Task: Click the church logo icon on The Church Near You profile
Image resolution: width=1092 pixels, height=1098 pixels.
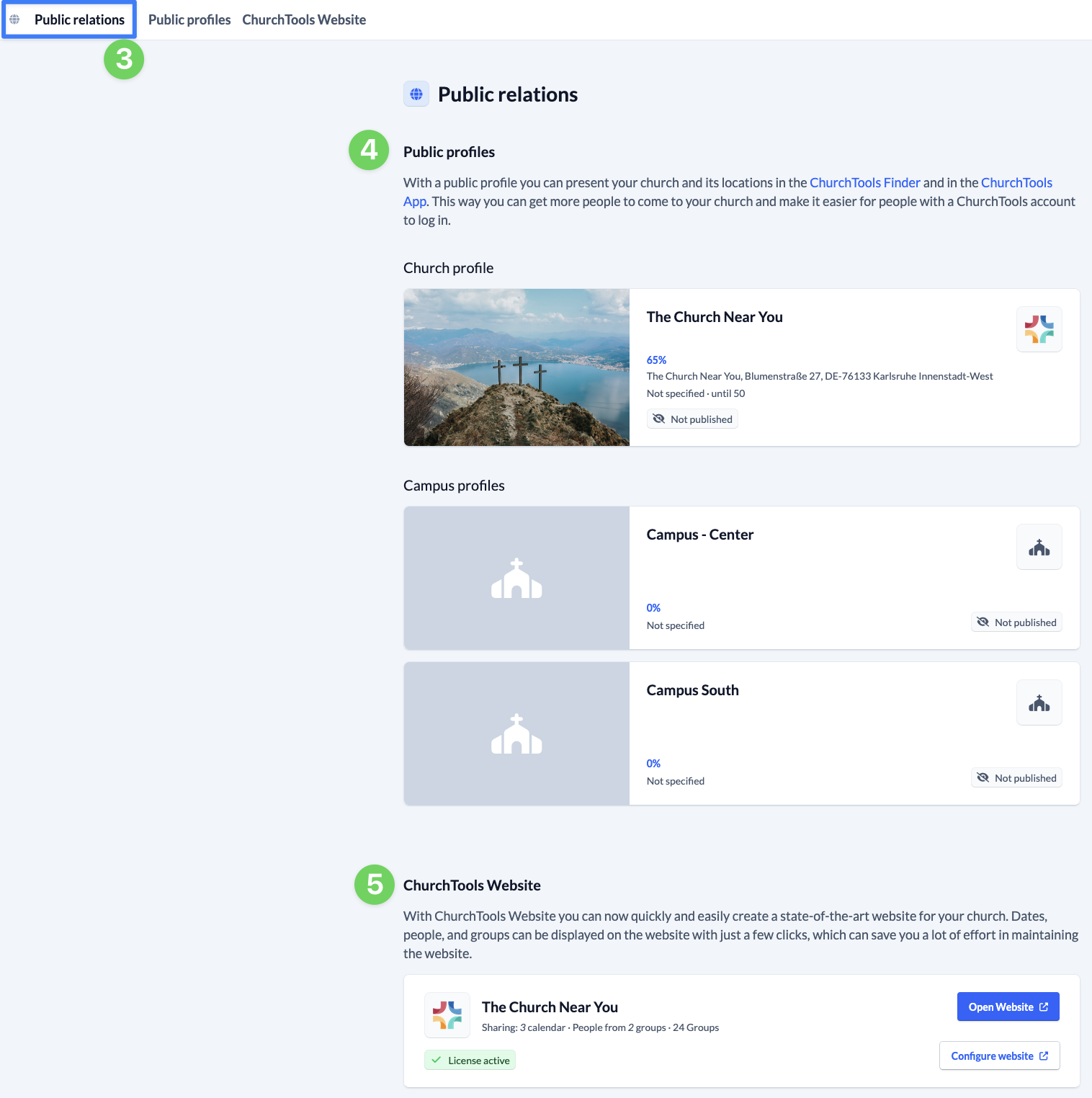Action: [x=1039, y=329]
